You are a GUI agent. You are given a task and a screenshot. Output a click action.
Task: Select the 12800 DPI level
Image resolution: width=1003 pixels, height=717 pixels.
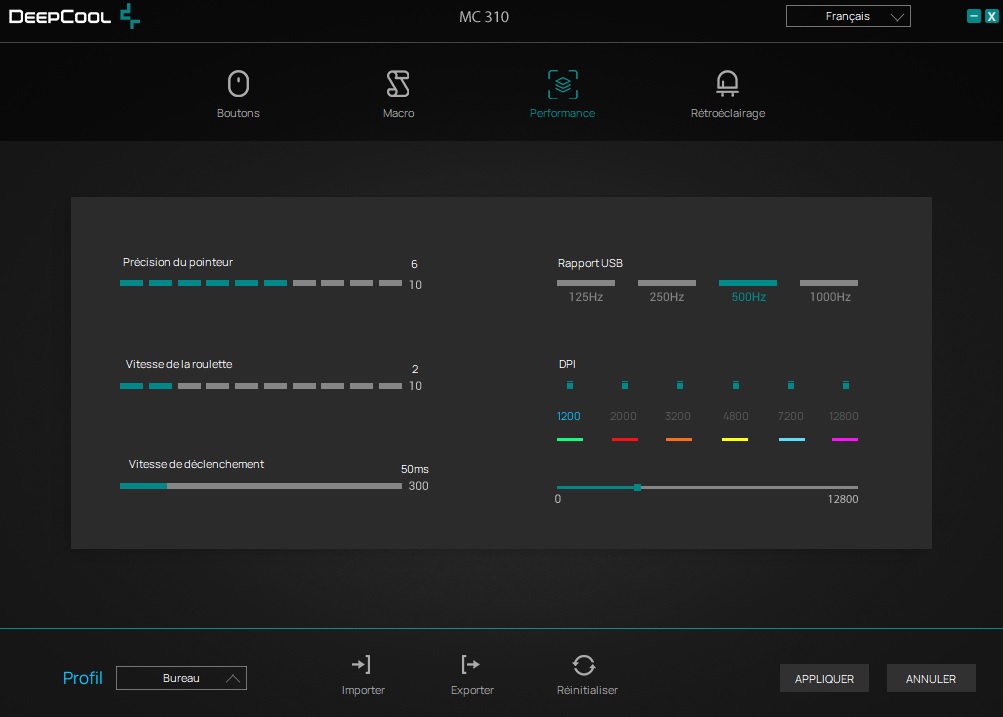coord(844,416)
